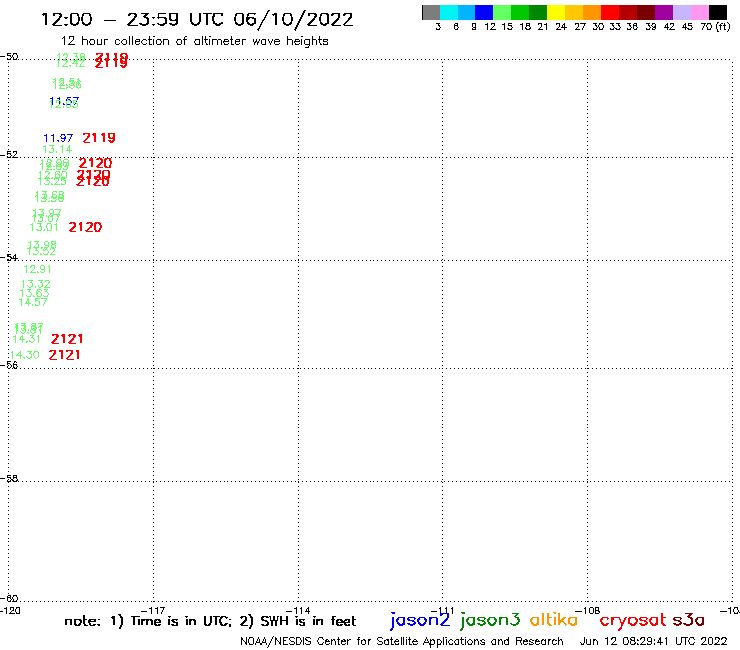
Task: Select the lavender swatch near 45
Action: pos(681,12)
